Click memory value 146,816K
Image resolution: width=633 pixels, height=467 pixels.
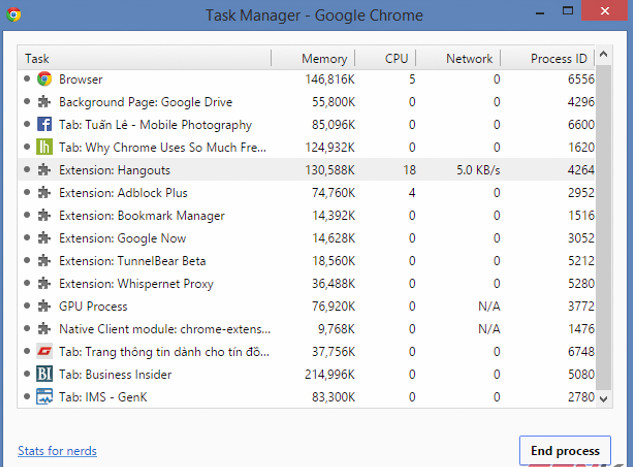[330, 79]
